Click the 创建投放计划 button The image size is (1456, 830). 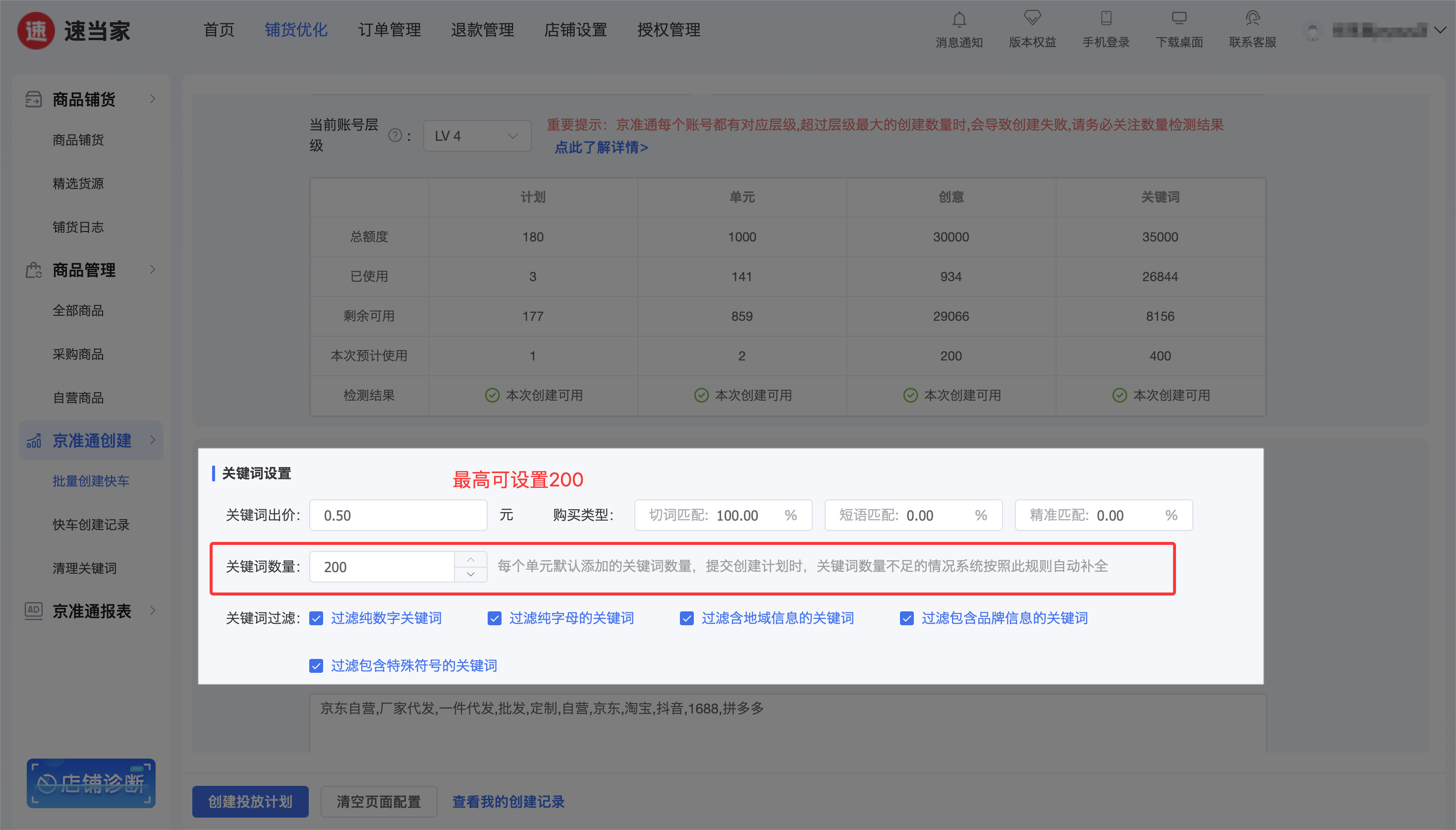[x=250, y=802]
